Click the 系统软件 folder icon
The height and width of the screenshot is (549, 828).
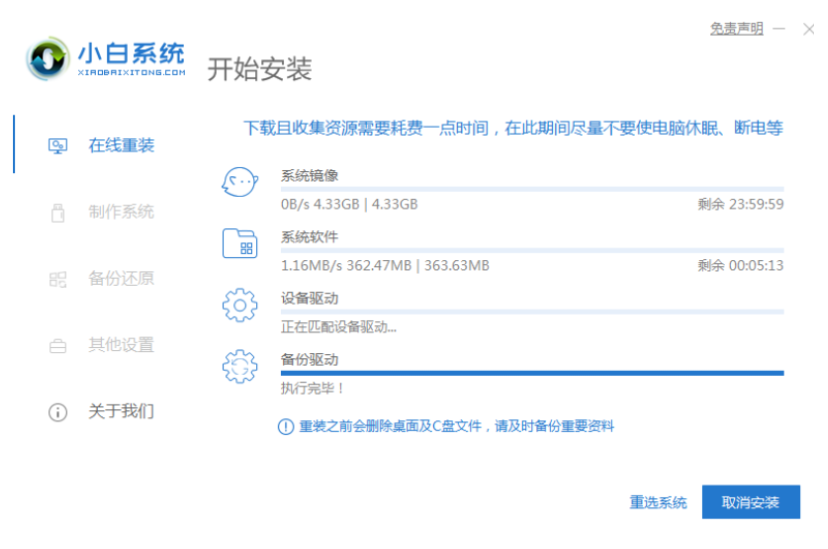(240, 243)
